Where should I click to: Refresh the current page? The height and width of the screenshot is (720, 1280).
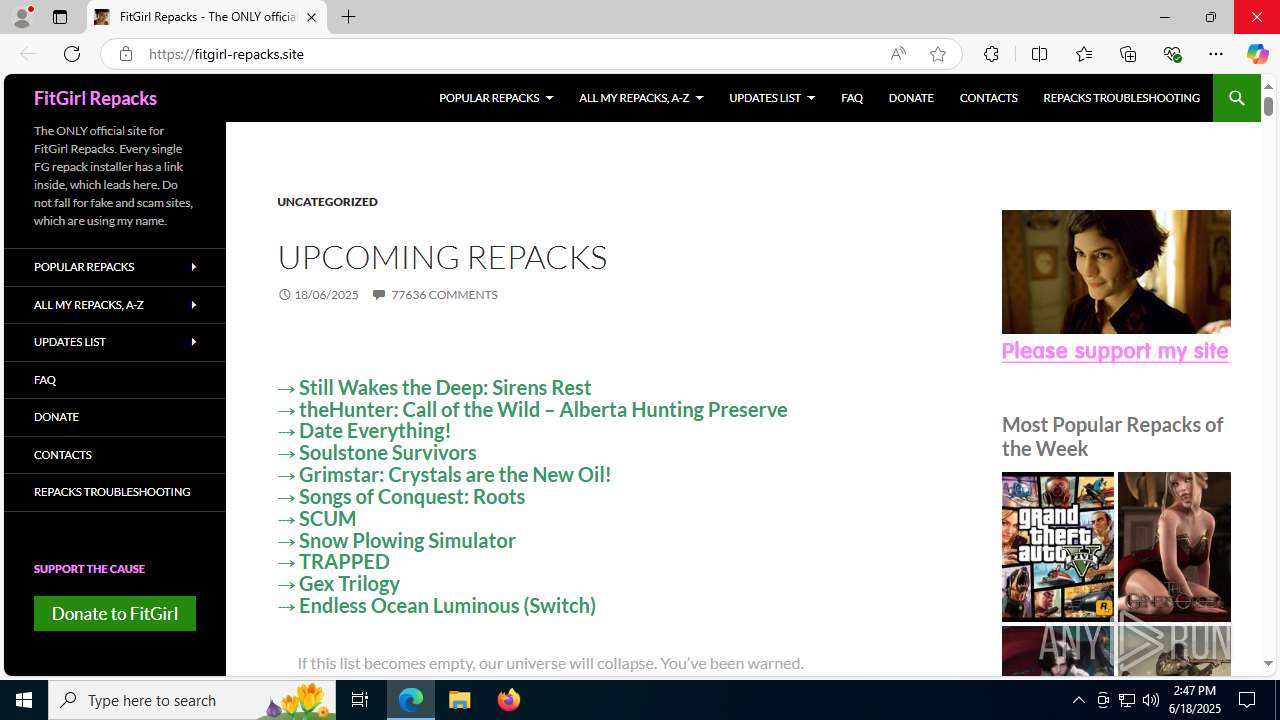[72, 54]
